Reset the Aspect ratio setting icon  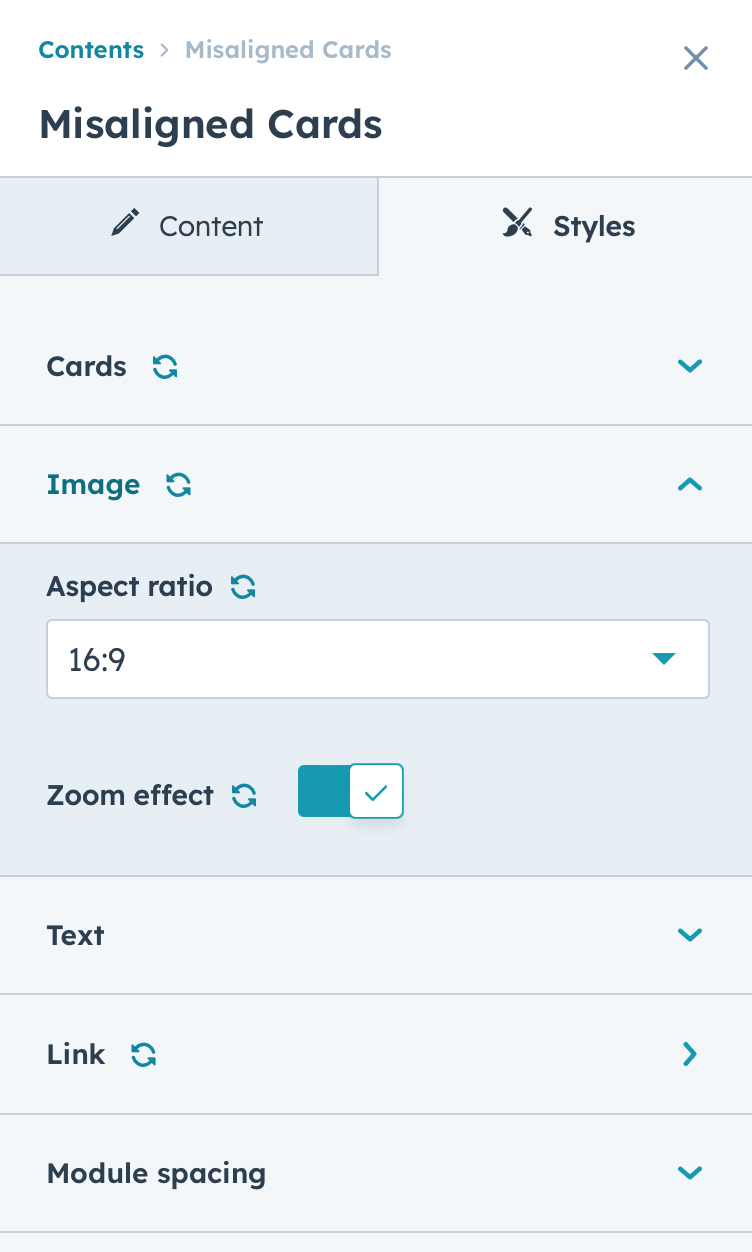[243, 586]
